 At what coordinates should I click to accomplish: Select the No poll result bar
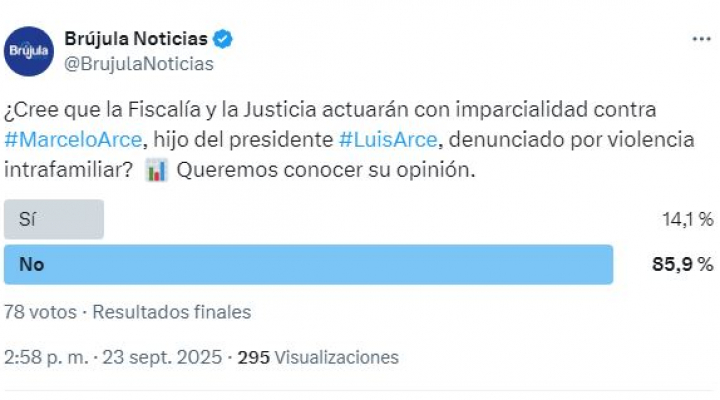[x=309, y=265]
